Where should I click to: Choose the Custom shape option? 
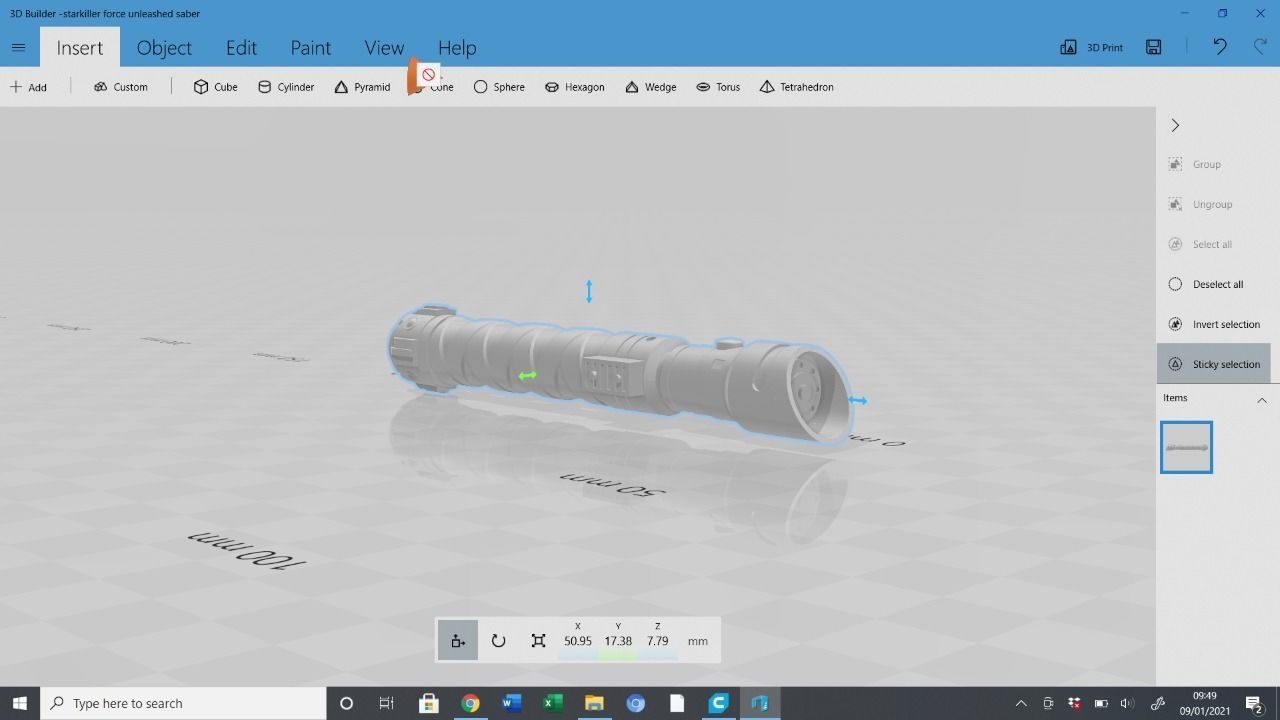pos(121,87)
